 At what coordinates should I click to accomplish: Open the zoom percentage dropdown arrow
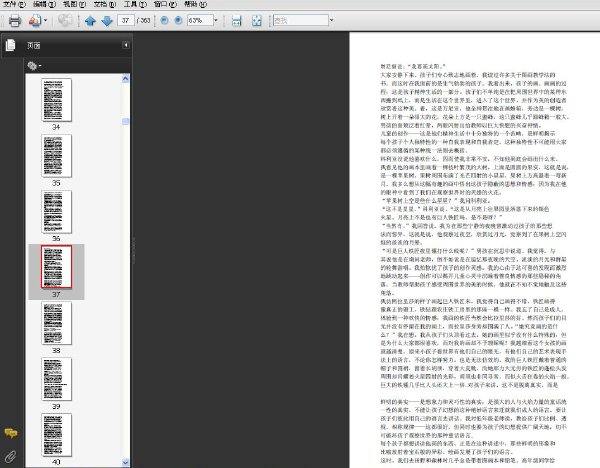pyautogui.click(x=216, y=20)
